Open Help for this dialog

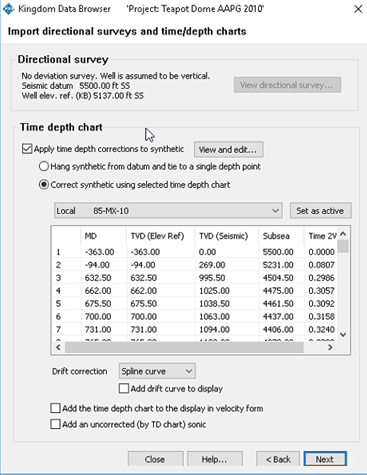(x=215, y=459)
